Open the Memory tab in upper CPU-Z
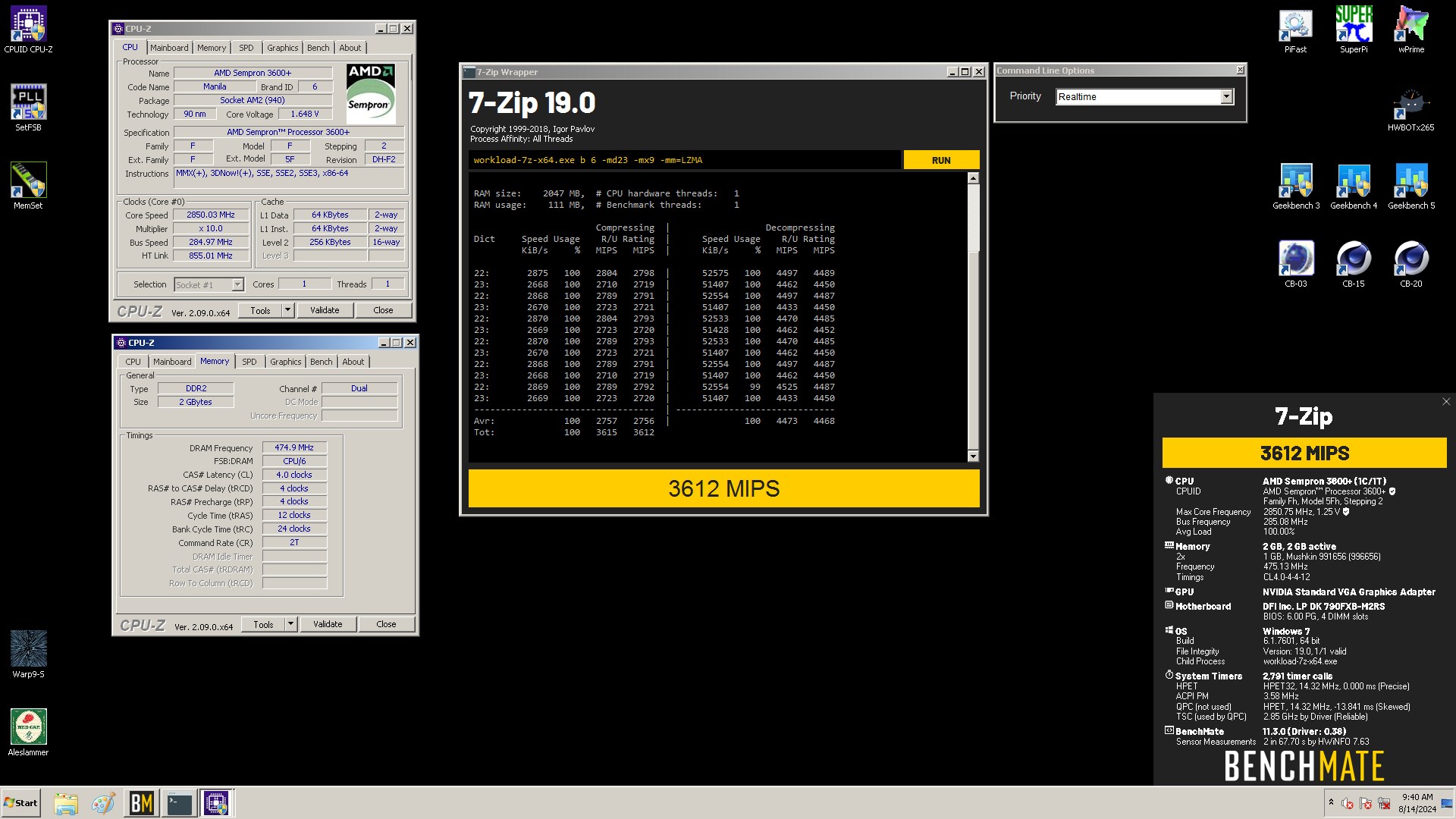 click(x=212, y=48)
